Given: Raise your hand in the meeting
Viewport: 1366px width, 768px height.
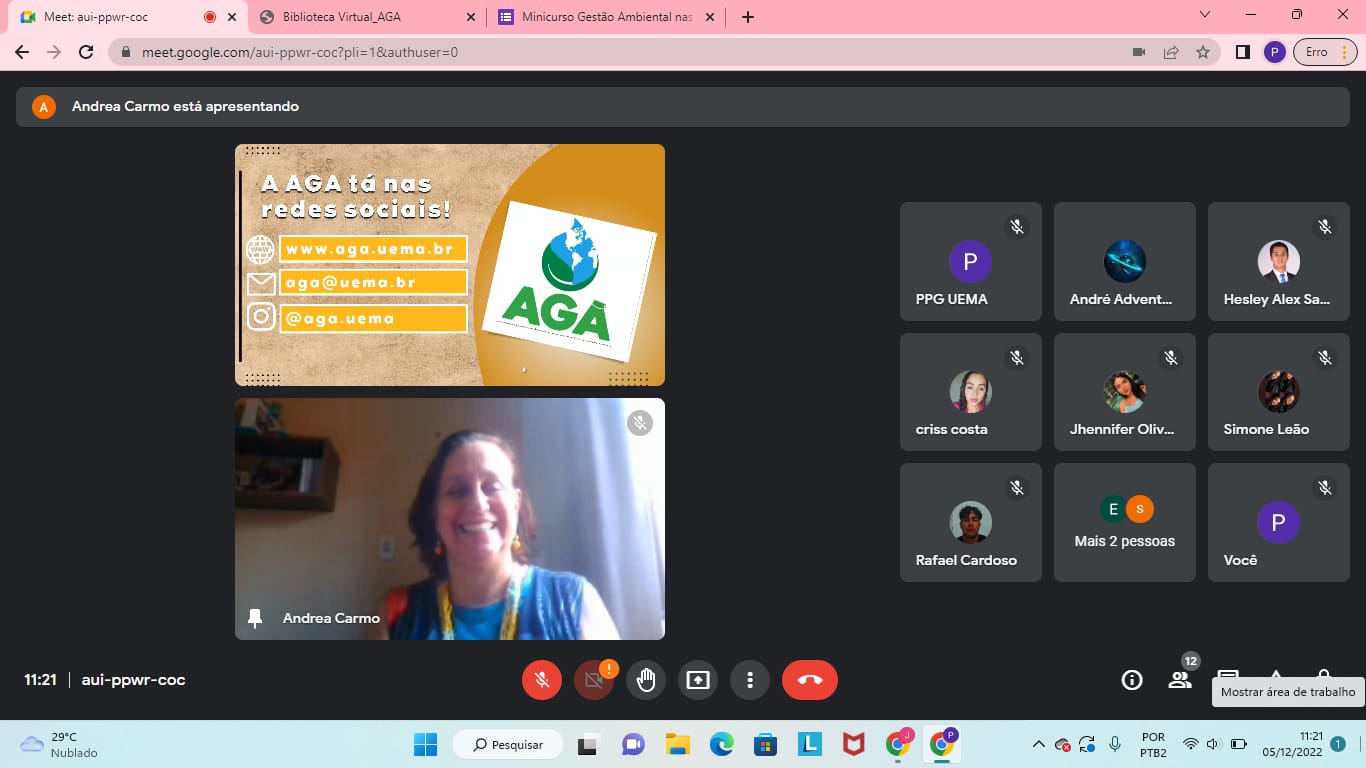Looking at the screenshot, I should click(646, 680).
